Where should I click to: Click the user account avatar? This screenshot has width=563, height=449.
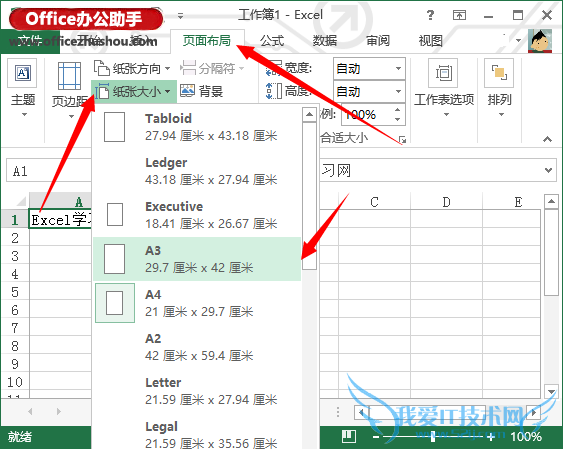[x=540, y=41]
